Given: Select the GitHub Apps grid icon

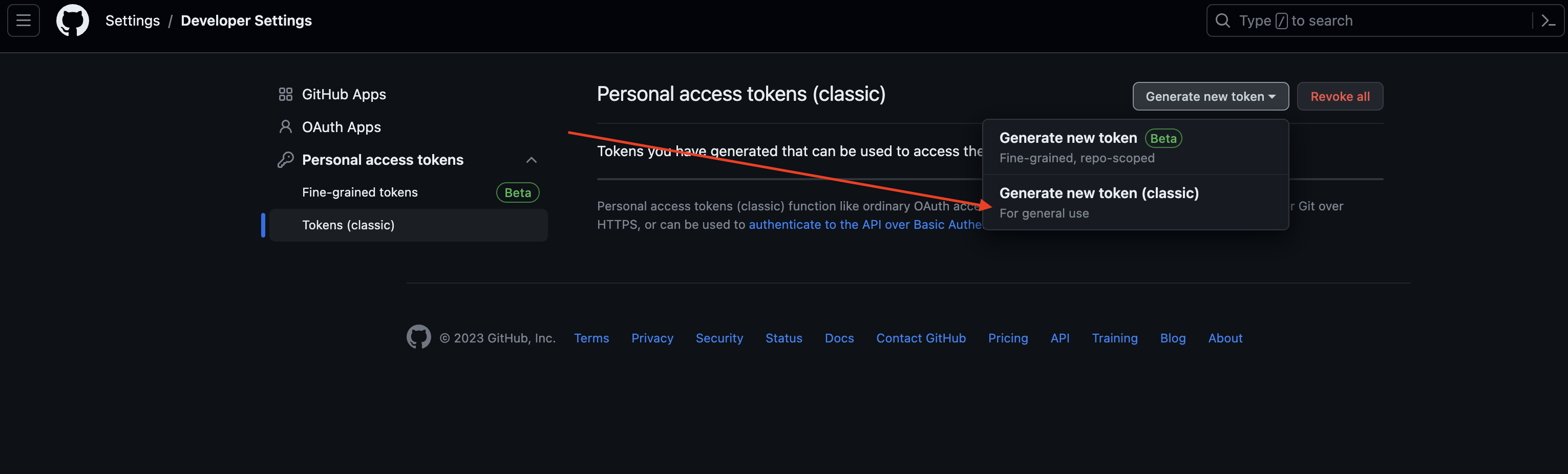Looking at the screenshot, I should [x=285, y=94].
